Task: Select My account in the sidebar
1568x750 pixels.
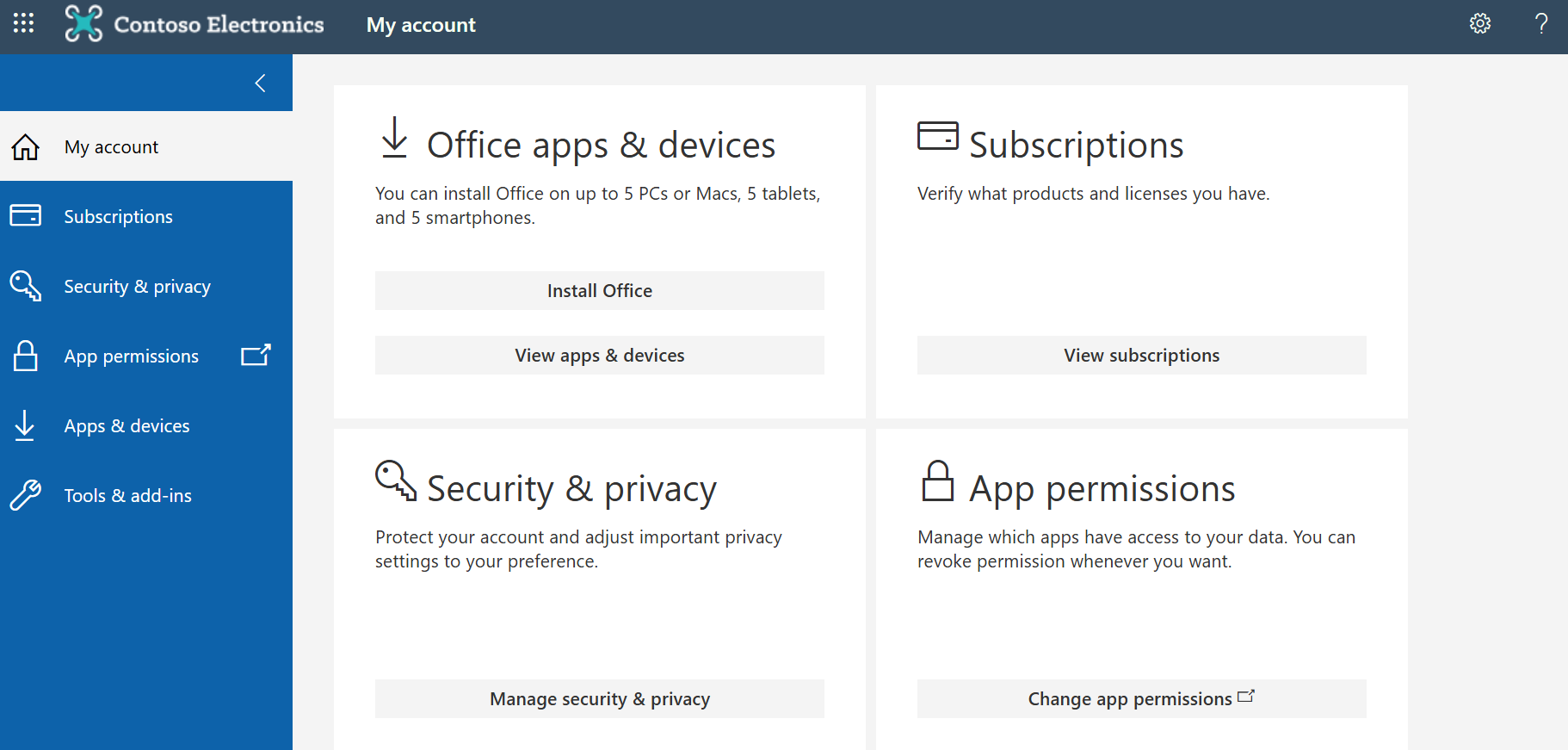Action: click(146, 146)
